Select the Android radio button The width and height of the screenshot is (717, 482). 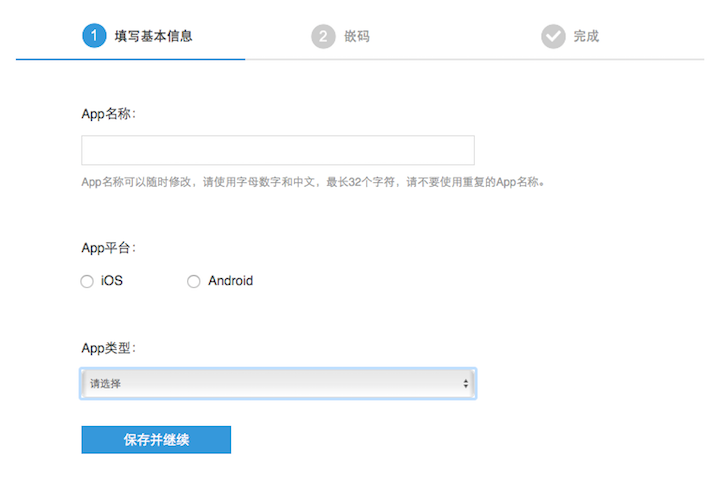coord(194,282)
